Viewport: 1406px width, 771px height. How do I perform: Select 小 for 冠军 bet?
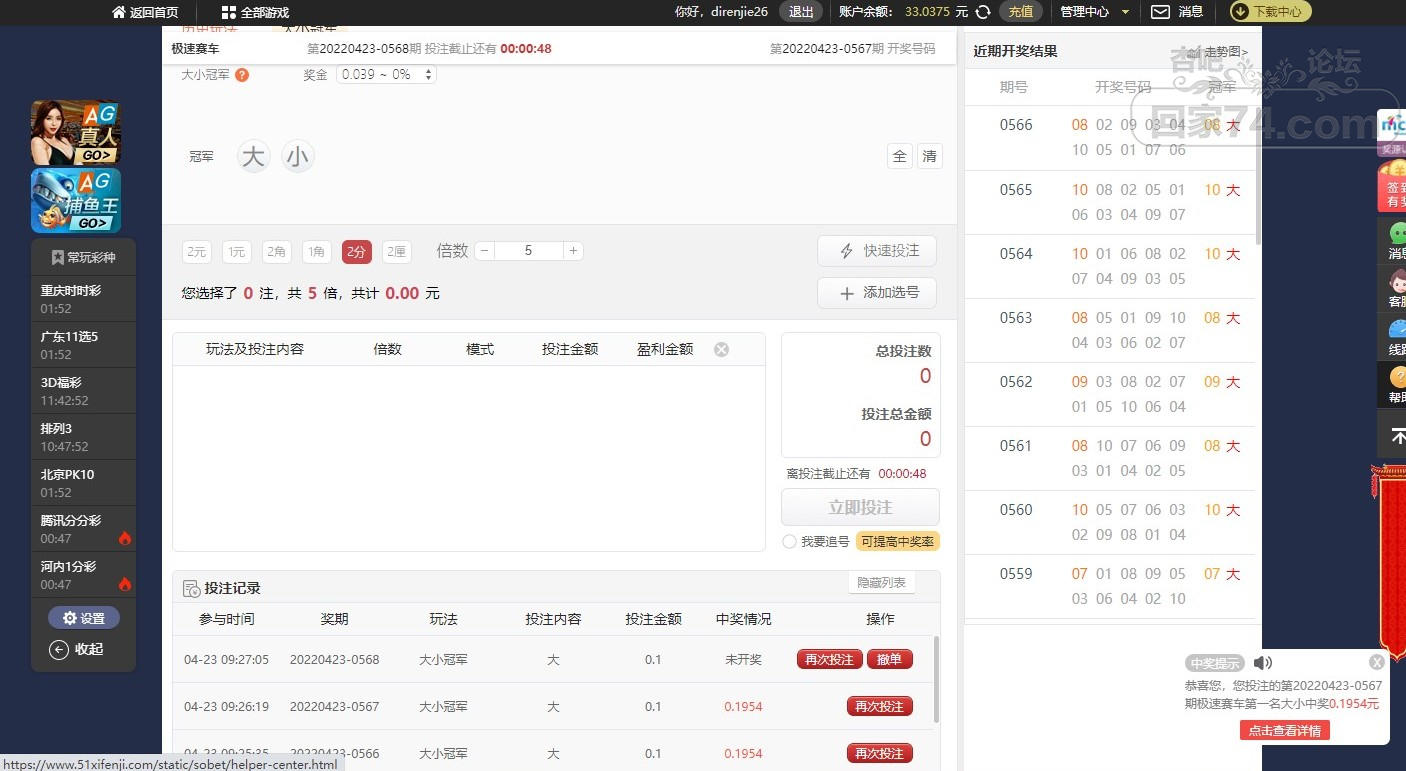point(298,156)
